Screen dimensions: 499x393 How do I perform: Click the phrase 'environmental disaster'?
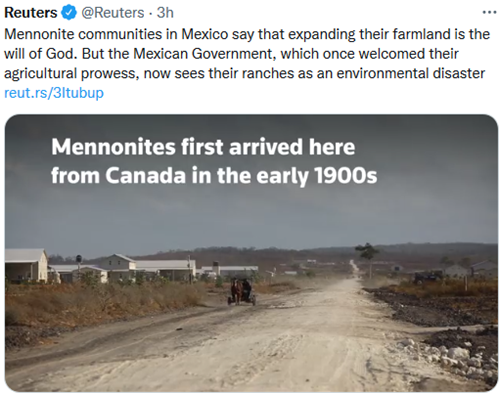411,73
